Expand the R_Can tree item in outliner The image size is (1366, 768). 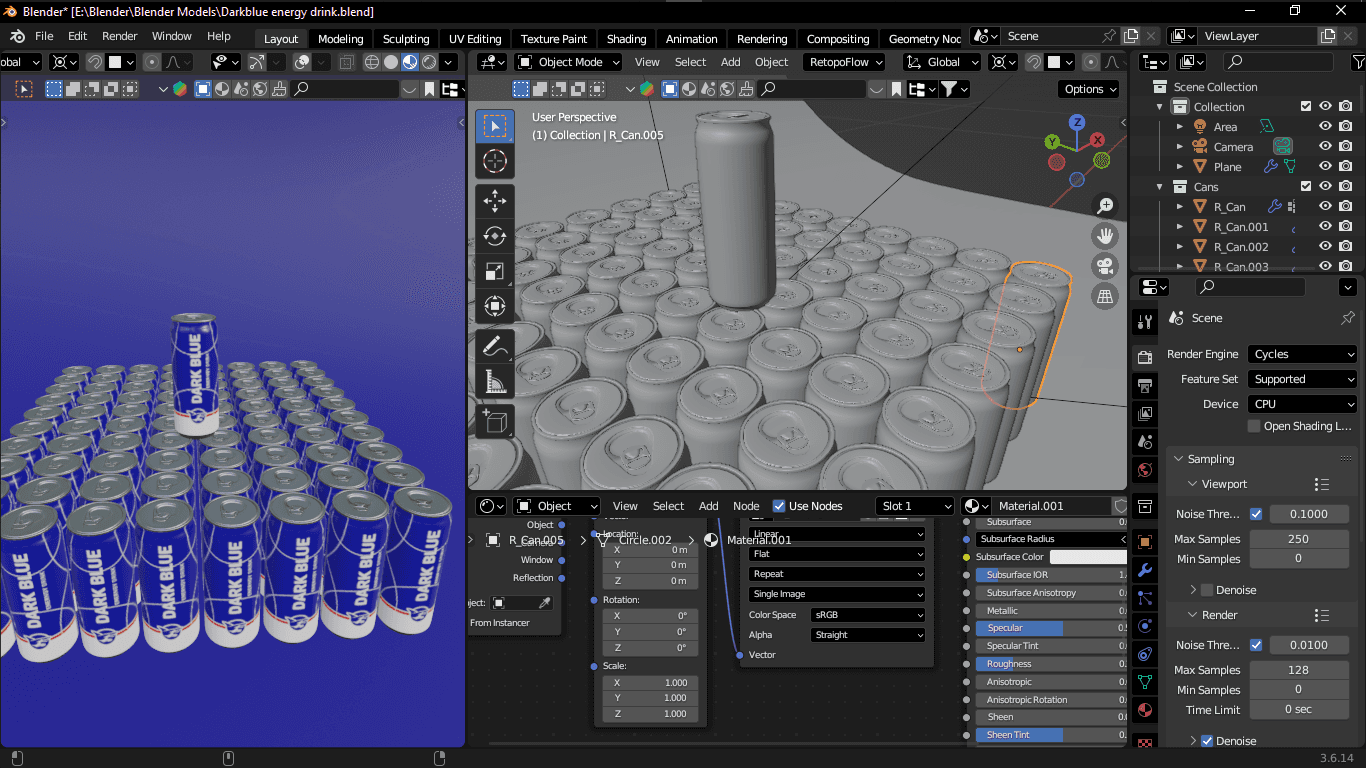pos(1180,207)
